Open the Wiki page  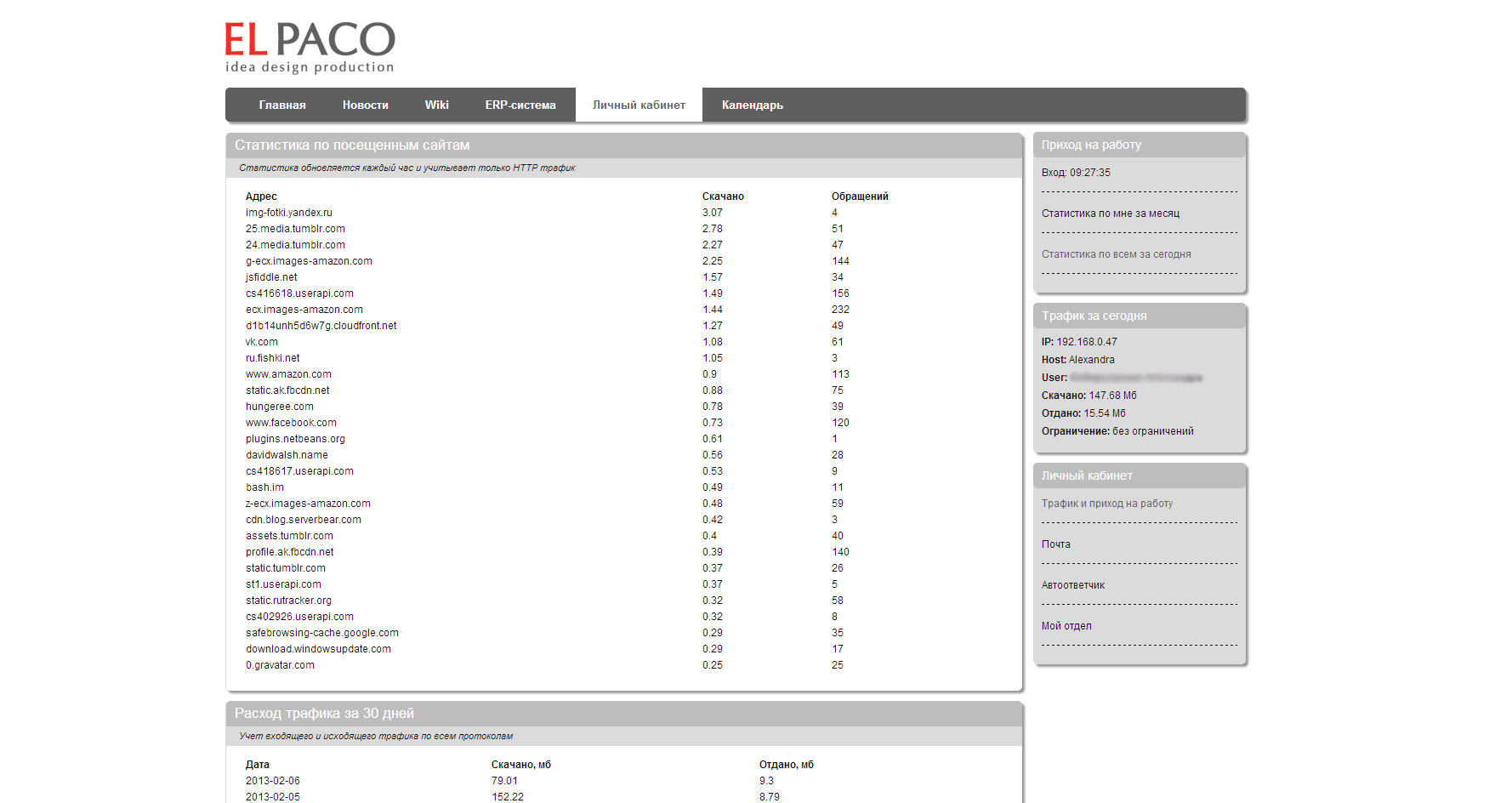436,105
